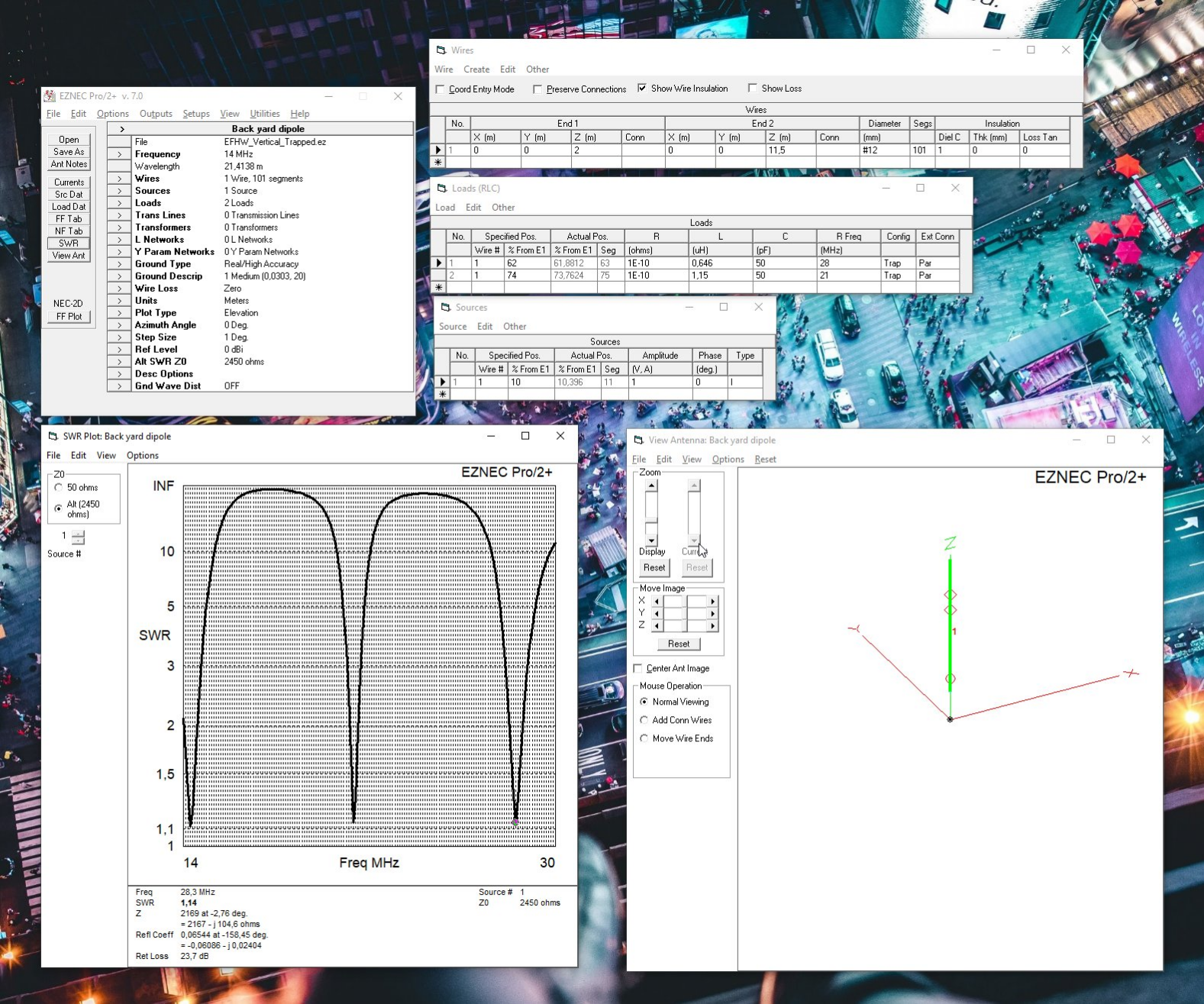Open the Create menu in Wires window
1204x1004 pixels.
[476, 69]
